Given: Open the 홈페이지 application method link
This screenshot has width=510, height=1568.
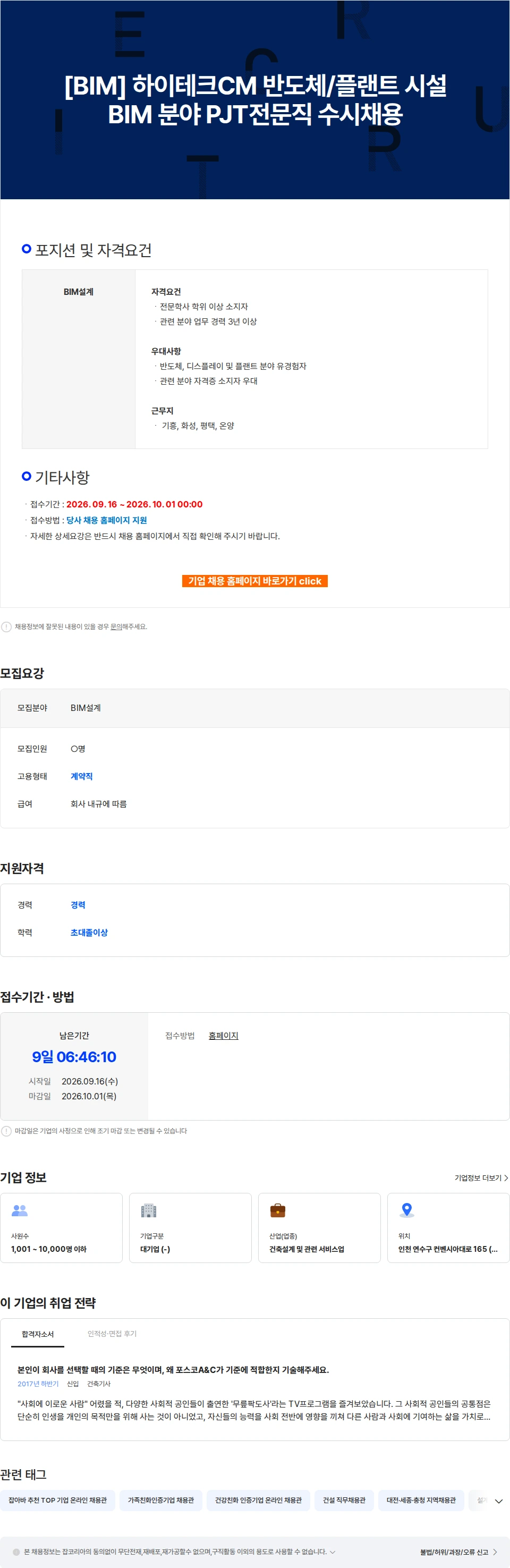Looking at the screenshot, I should point(223,1036).
